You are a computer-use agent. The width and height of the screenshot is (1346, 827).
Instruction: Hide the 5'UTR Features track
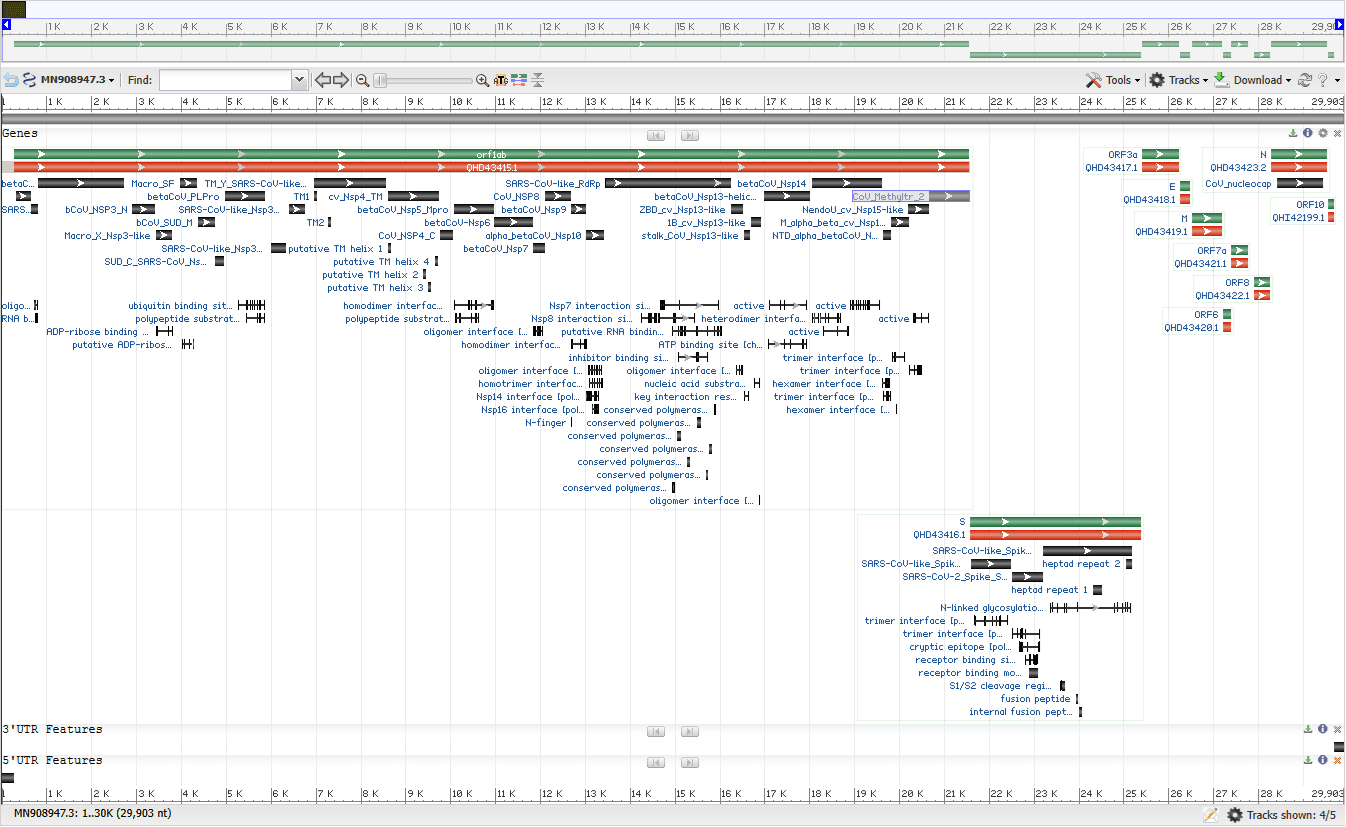[x=1338, y=760]
